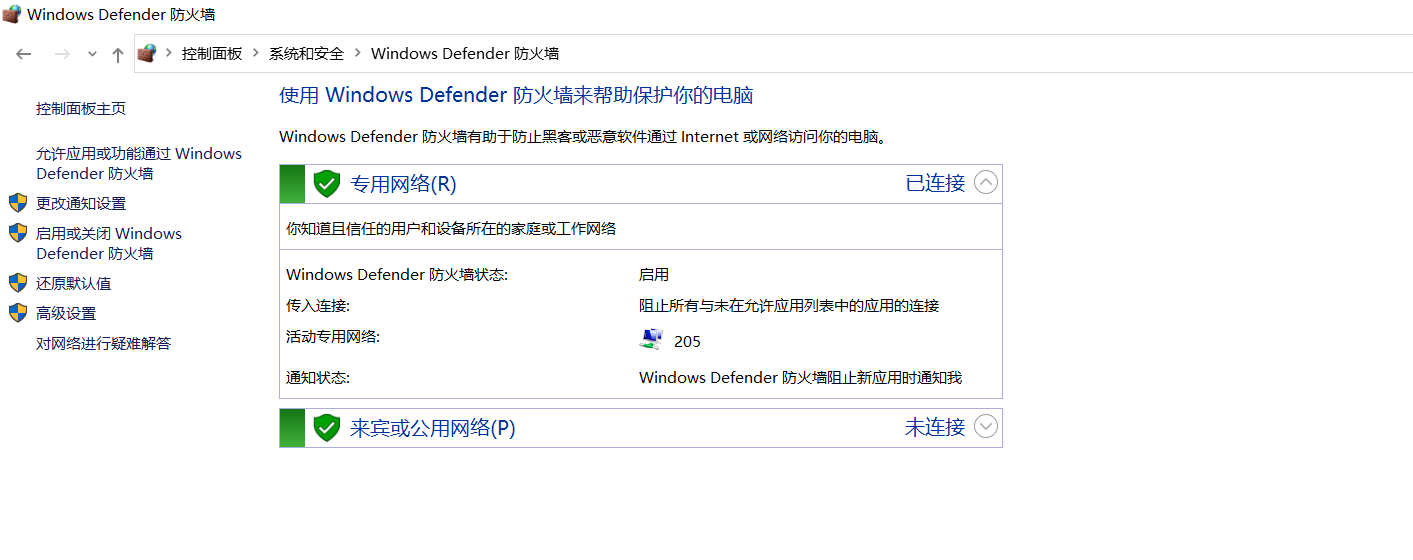Screen dimensions: 1413x560
Task: Go back with the left arrow
Action: [x=24, y=54]
